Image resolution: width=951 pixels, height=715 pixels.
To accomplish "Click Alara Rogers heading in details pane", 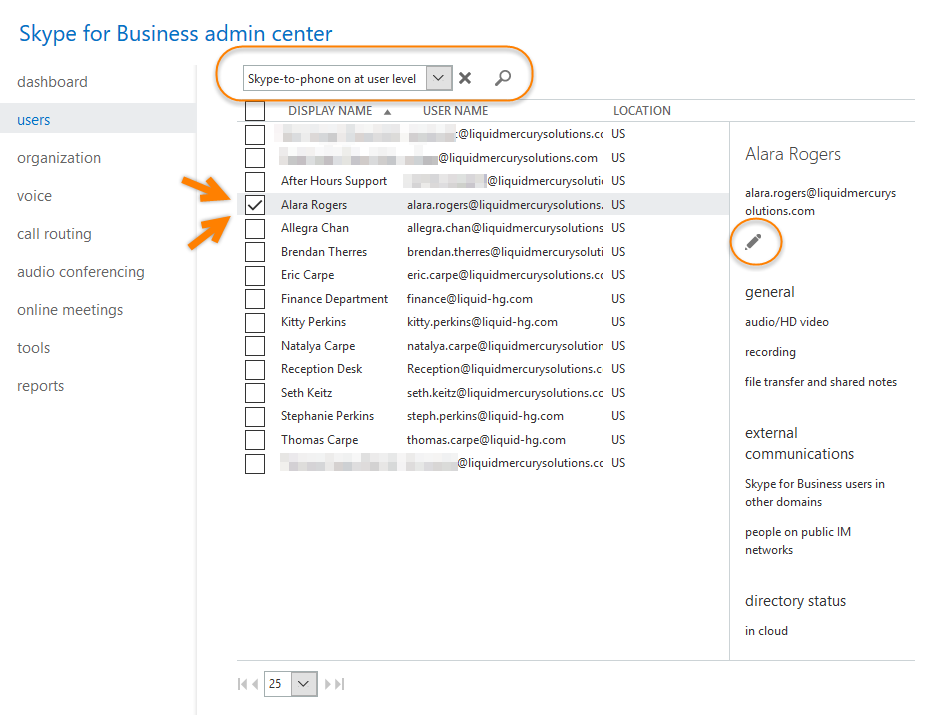I will 793,155.
